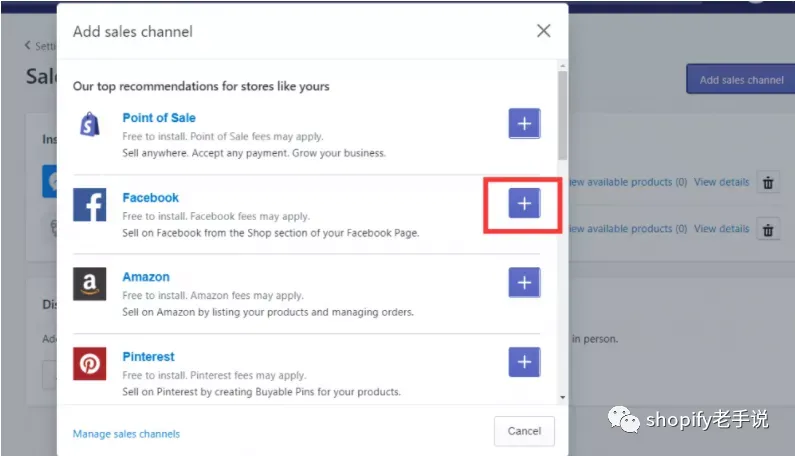Add the Facebook sales channel
795x456 pixels.
coord(524,203)
